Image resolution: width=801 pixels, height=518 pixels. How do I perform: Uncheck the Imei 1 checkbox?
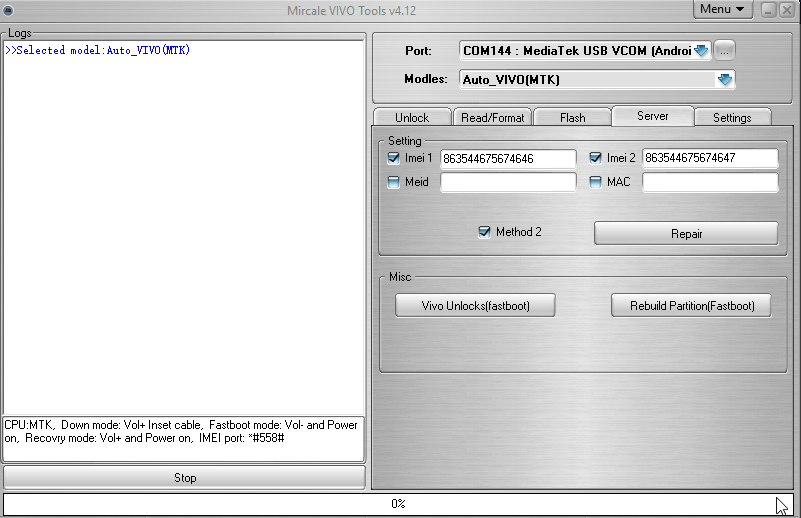click(x=393, y=158)
